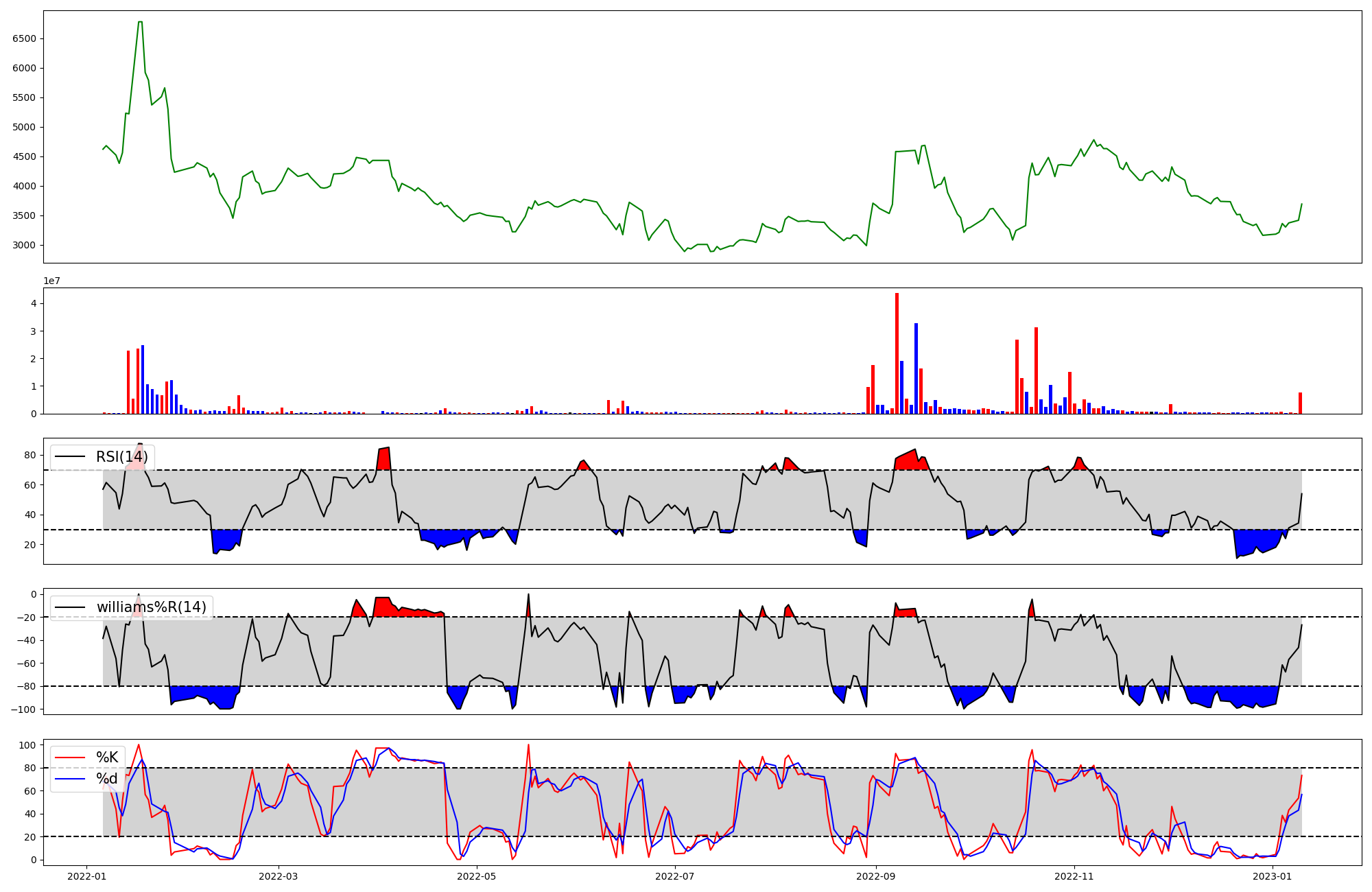Click the williams%R(14) legend label
The height and width of the screenshot is (892, 1372).
[x=151, y=607]
